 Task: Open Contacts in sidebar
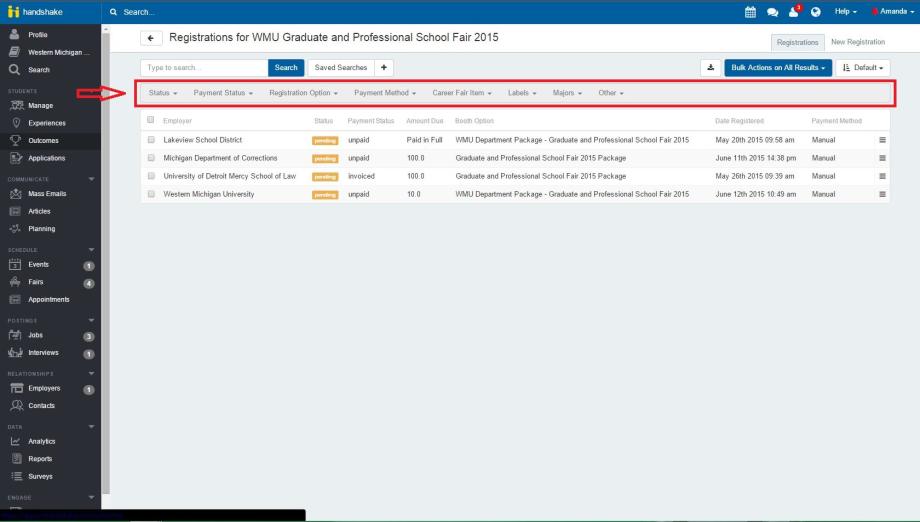pyautogui.click(x=41, y=406)
